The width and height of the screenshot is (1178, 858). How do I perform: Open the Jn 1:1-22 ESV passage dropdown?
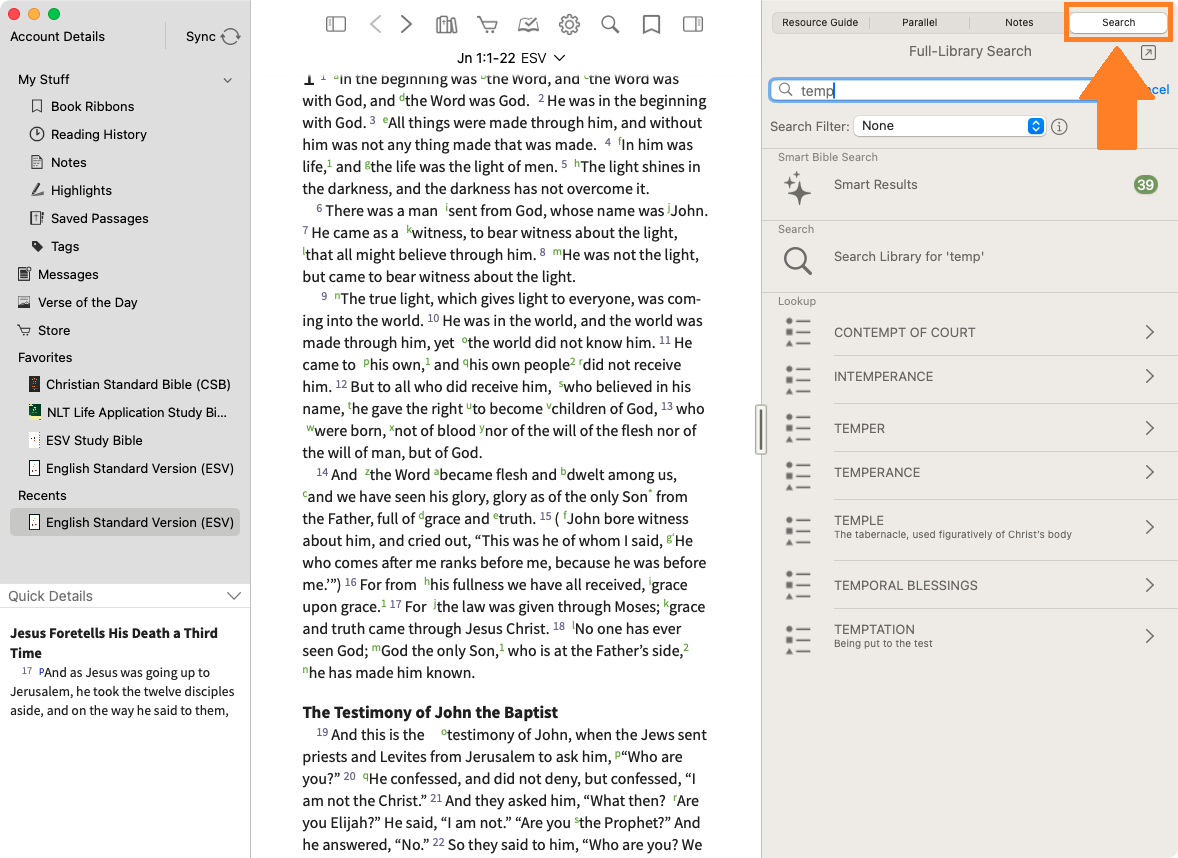(511, 58)
